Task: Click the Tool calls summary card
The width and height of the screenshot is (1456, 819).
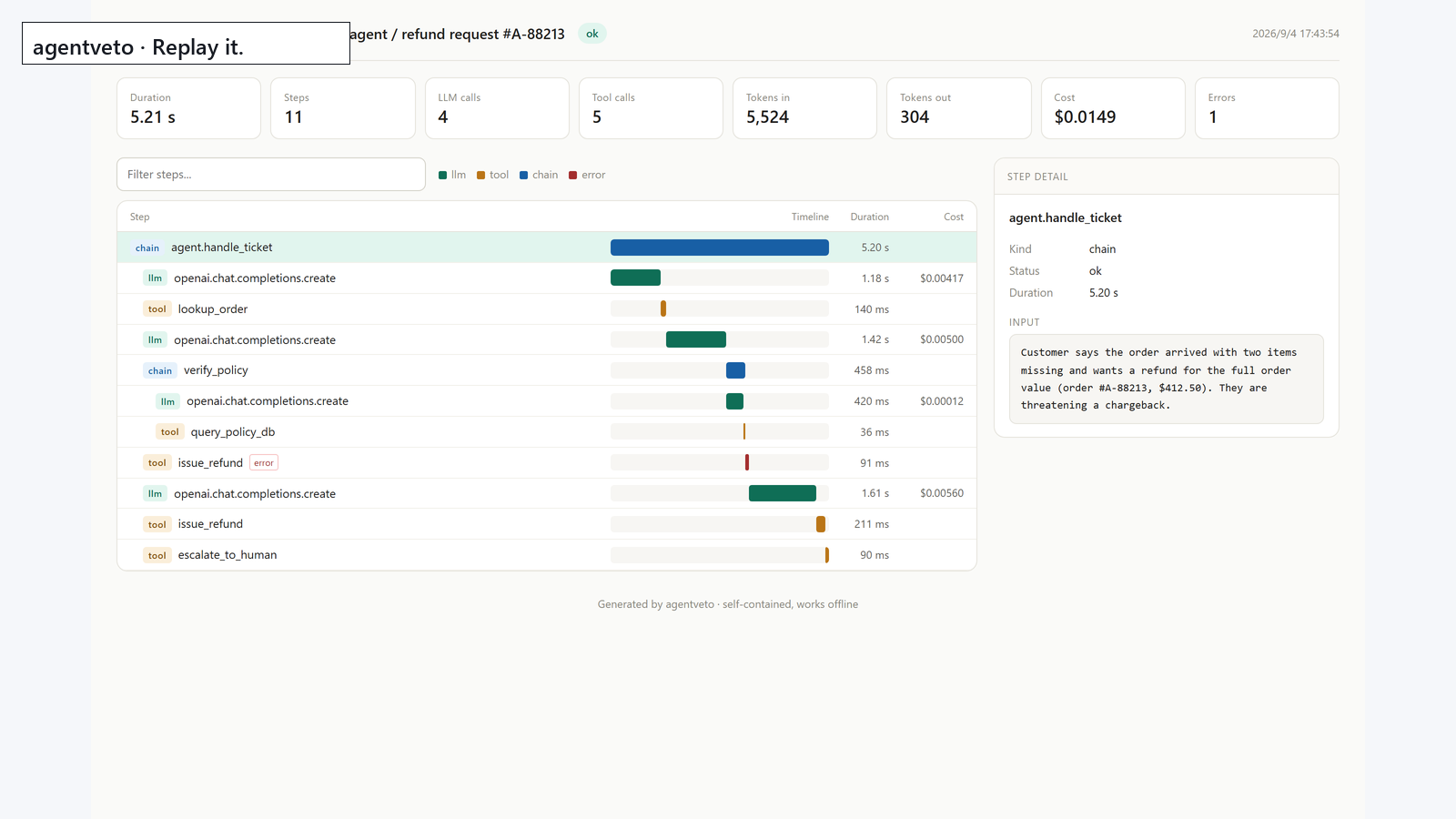Action: 651,108
